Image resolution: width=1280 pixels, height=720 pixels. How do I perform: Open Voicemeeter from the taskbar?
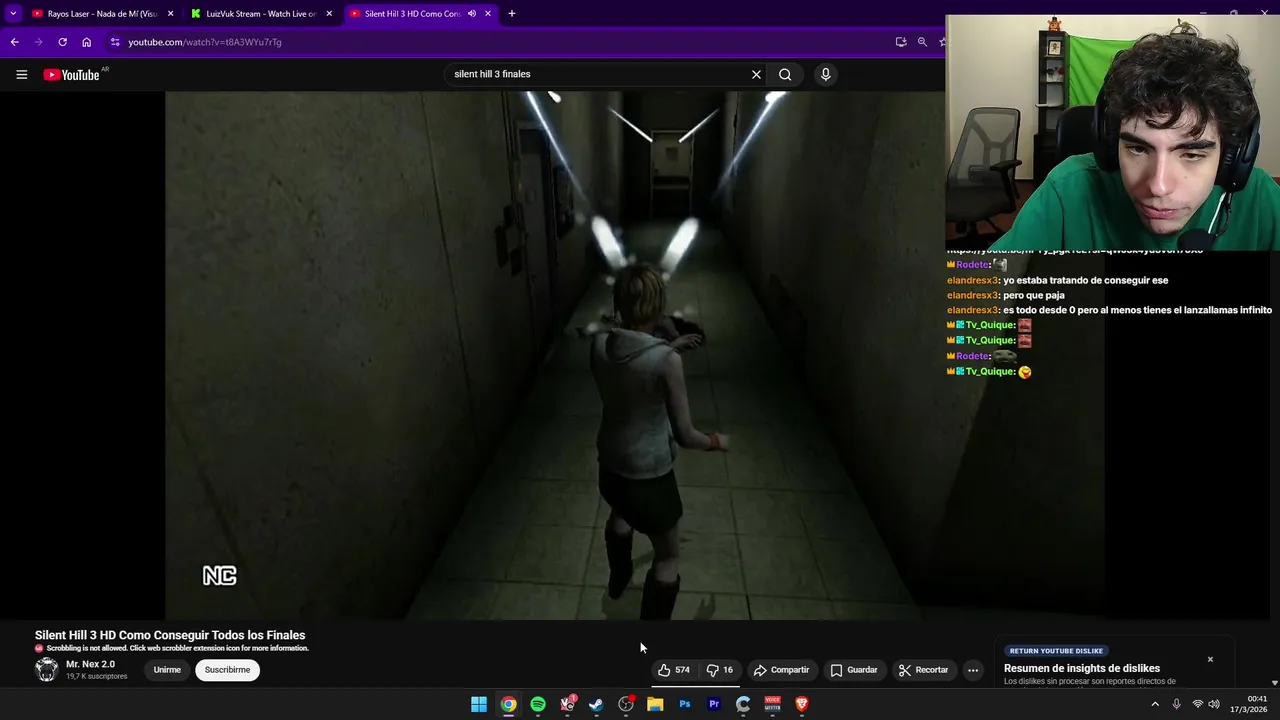(x=772, y=704)
